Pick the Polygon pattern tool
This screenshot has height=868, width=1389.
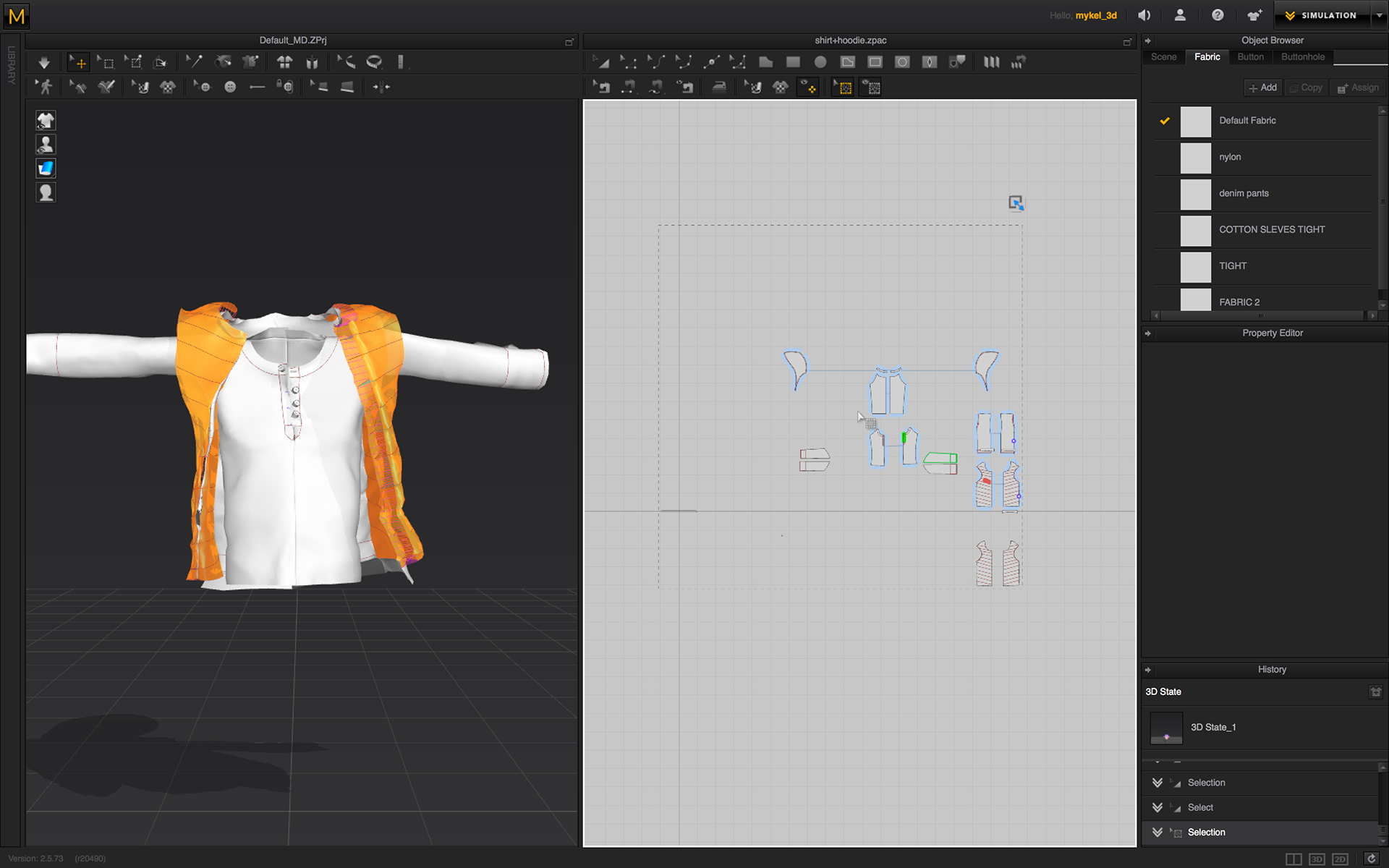point(765,63)
